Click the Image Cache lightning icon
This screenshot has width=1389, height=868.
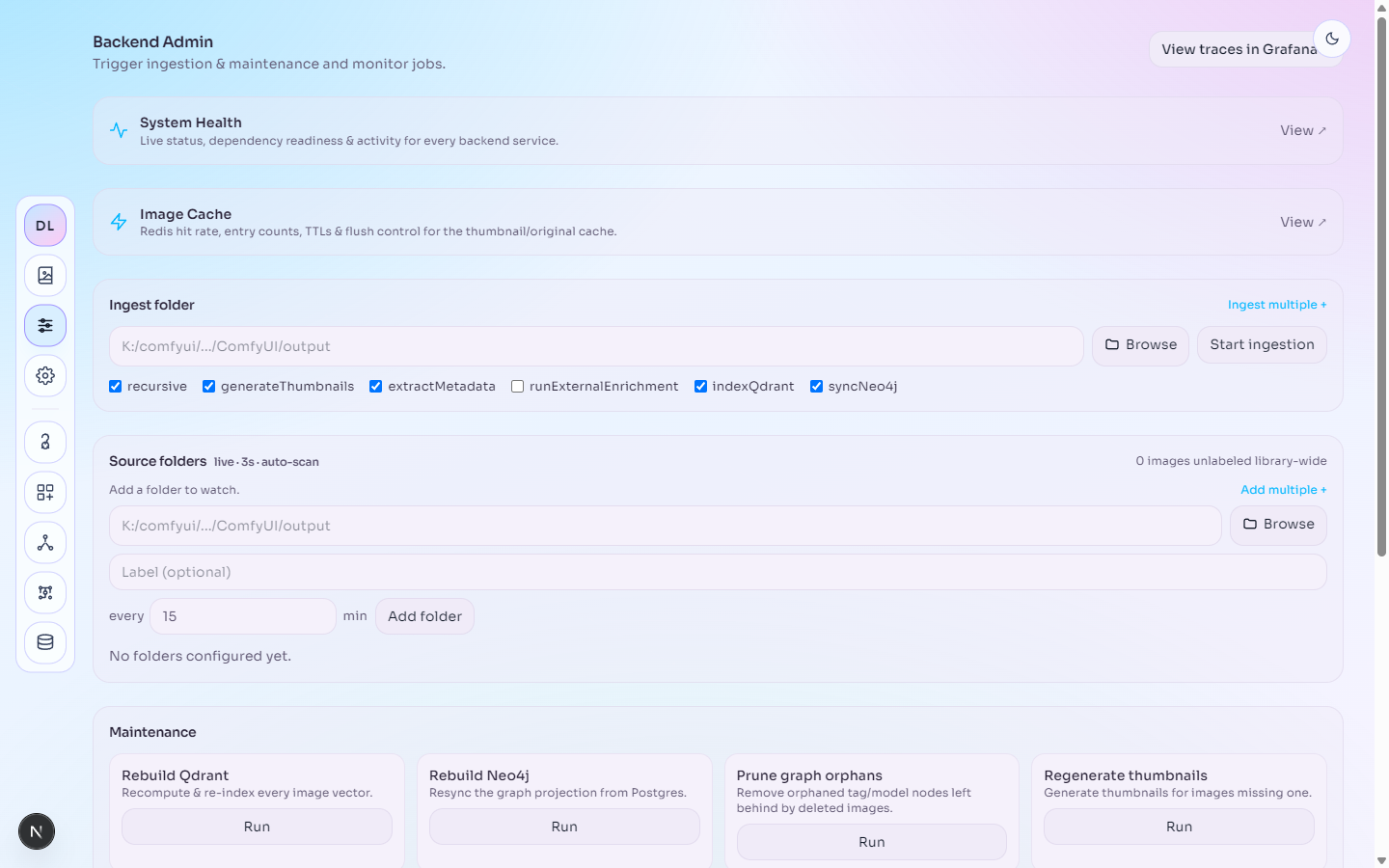[119, 222]
